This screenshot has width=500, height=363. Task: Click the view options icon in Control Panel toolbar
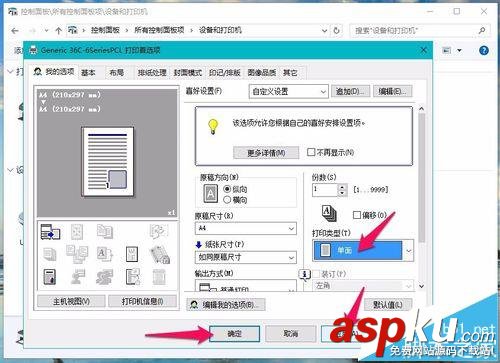click(447, 51)
